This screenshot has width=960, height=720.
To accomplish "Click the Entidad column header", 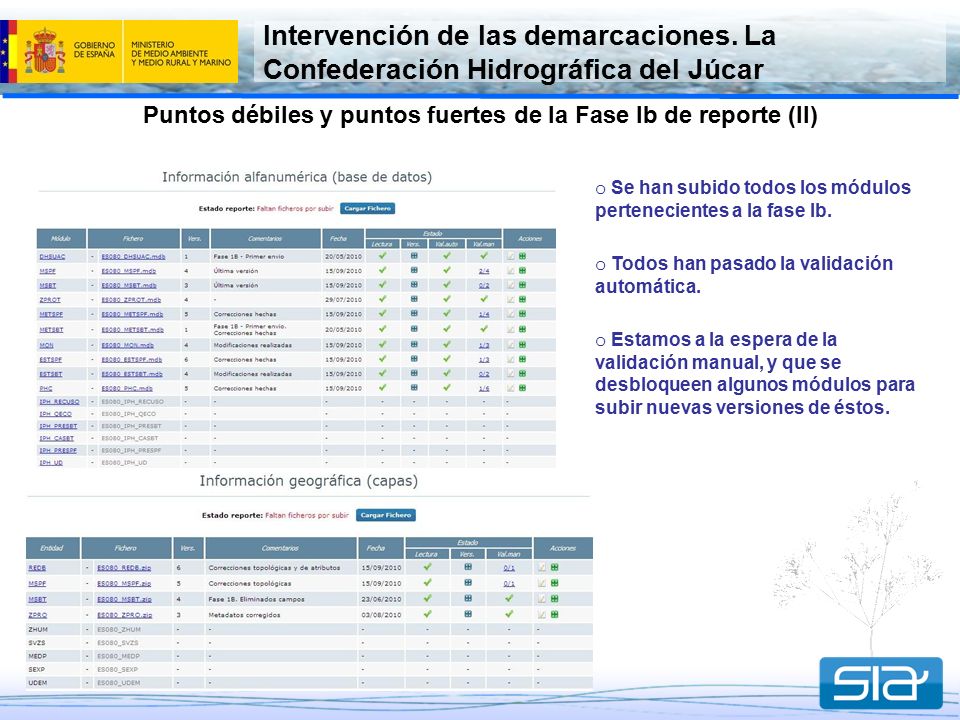I will coord(53,548).
